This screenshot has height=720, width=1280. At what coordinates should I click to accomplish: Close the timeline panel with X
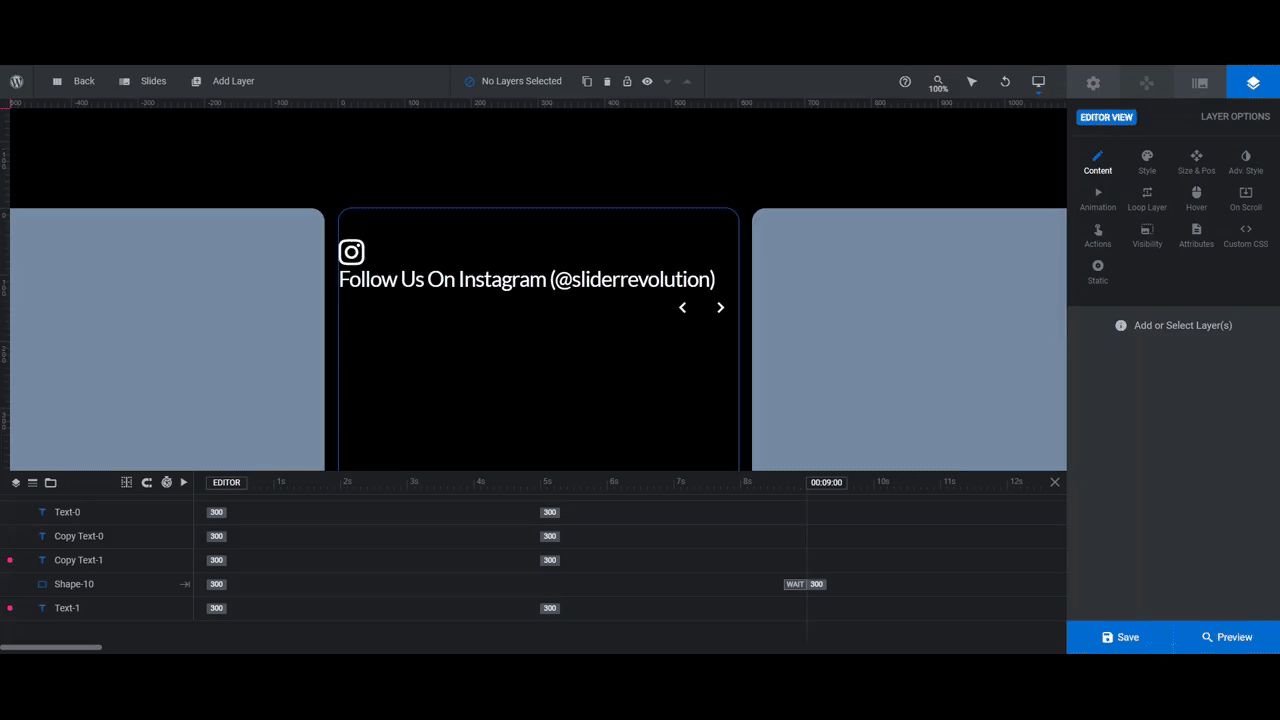[1055, 482]
